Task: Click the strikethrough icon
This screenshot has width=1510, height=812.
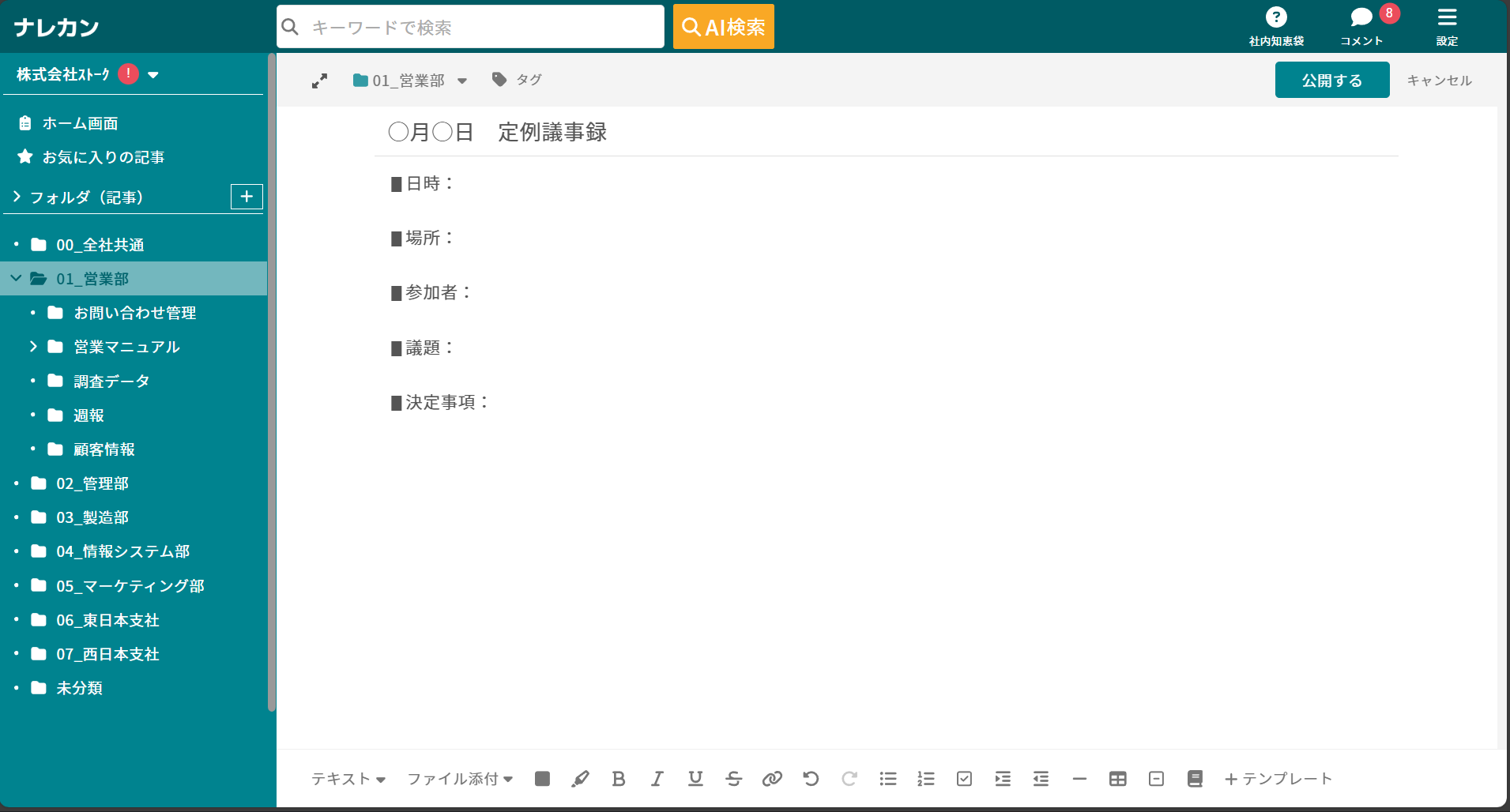Action: tap(733, 779)
